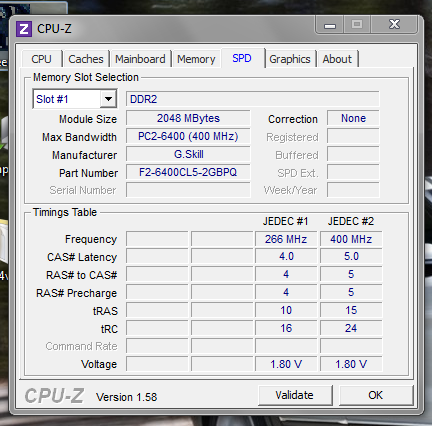Click the JEDEC #1 column header
The width and height of the screenshot is (432, 426).
point(285,221)
